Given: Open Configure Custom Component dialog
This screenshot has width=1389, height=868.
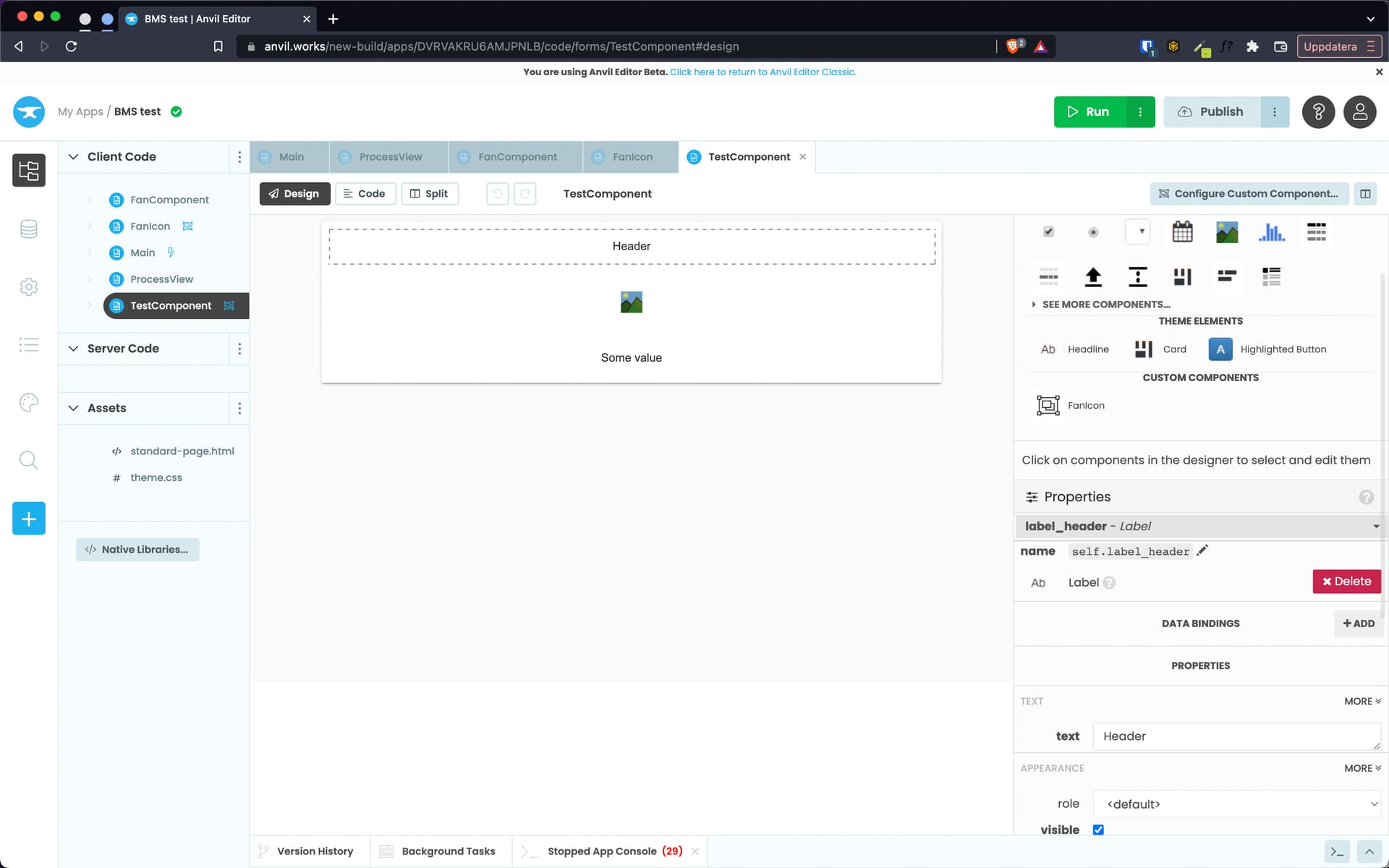Looking at the screenshot, I should (x=1249, y=193).
